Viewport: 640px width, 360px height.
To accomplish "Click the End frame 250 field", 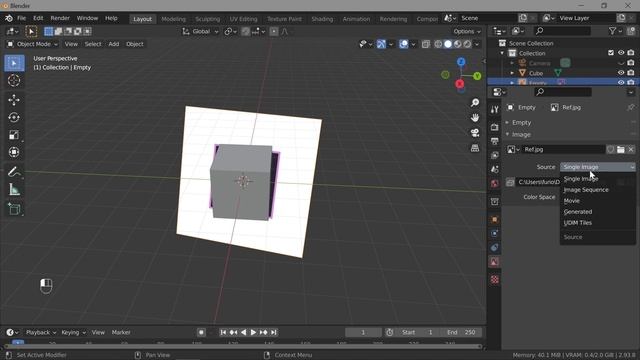I will pyautogui.click(x=462, y=333).
